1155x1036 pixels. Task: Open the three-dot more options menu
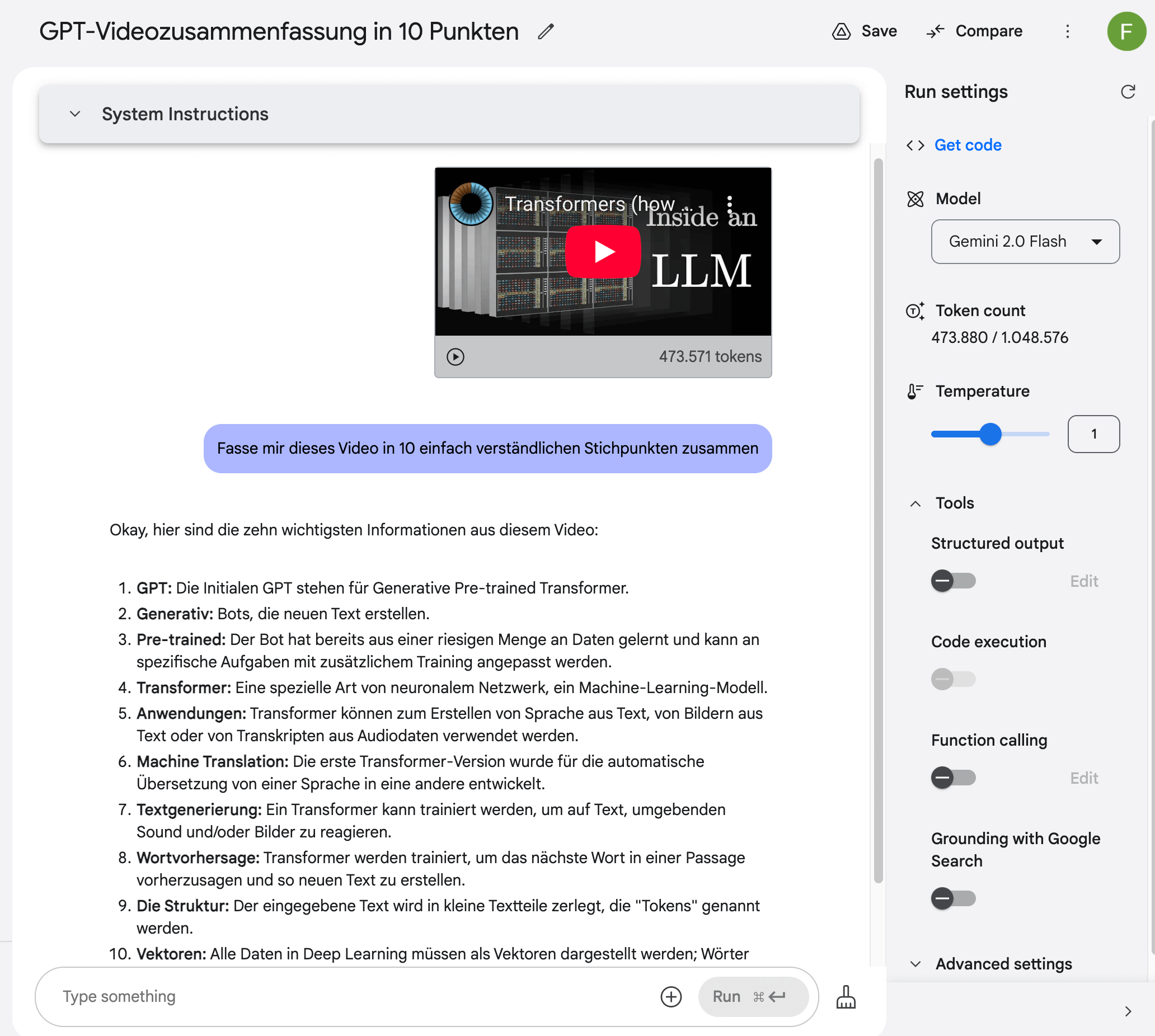(x=1067, y=31)
